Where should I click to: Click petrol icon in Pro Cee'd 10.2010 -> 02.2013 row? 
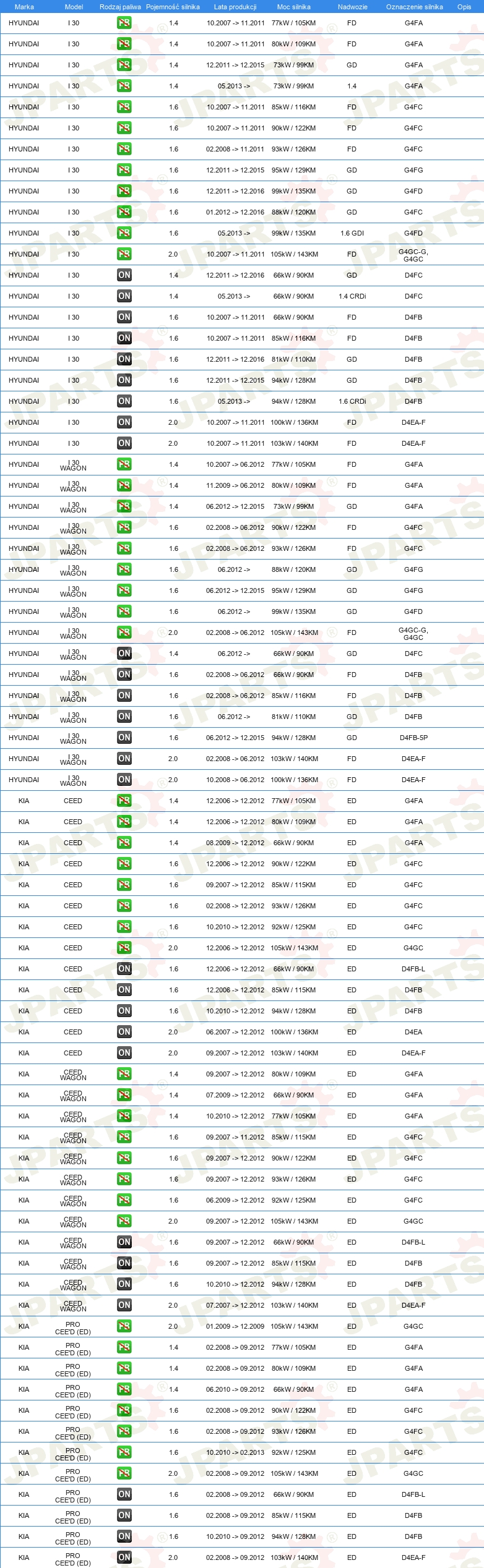[x=124, y=1452]
